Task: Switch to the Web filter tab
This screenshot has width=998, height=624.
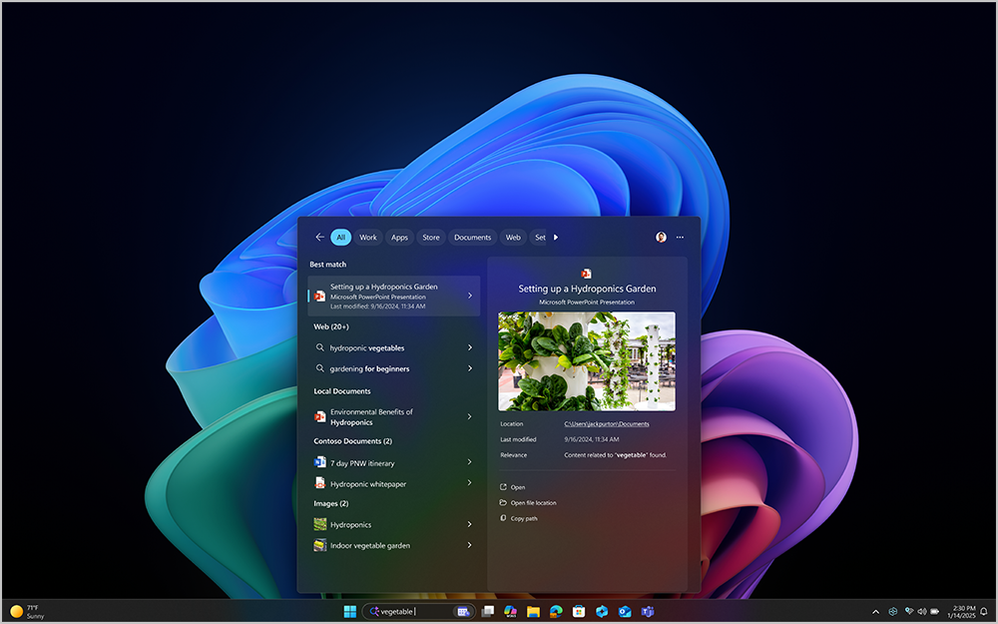Action: pos(513,238)
